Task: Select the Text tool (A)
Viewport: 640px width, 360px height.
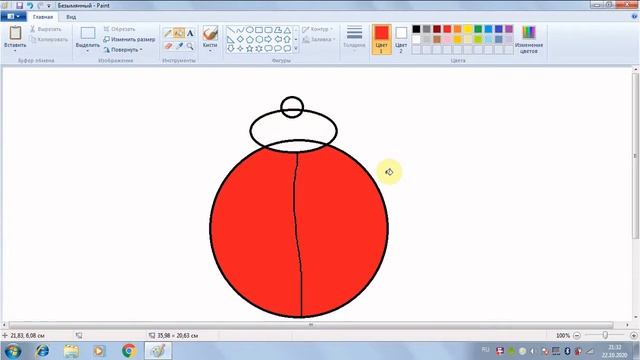Action: [190, 33]
